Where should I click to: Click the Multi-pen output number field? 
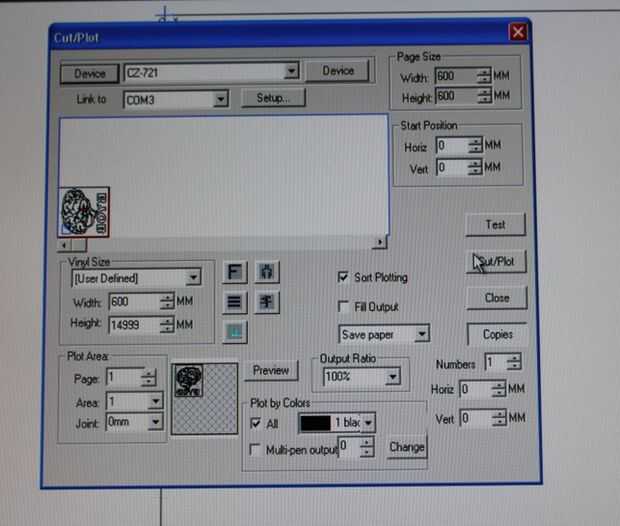click(x=350, y=447)
